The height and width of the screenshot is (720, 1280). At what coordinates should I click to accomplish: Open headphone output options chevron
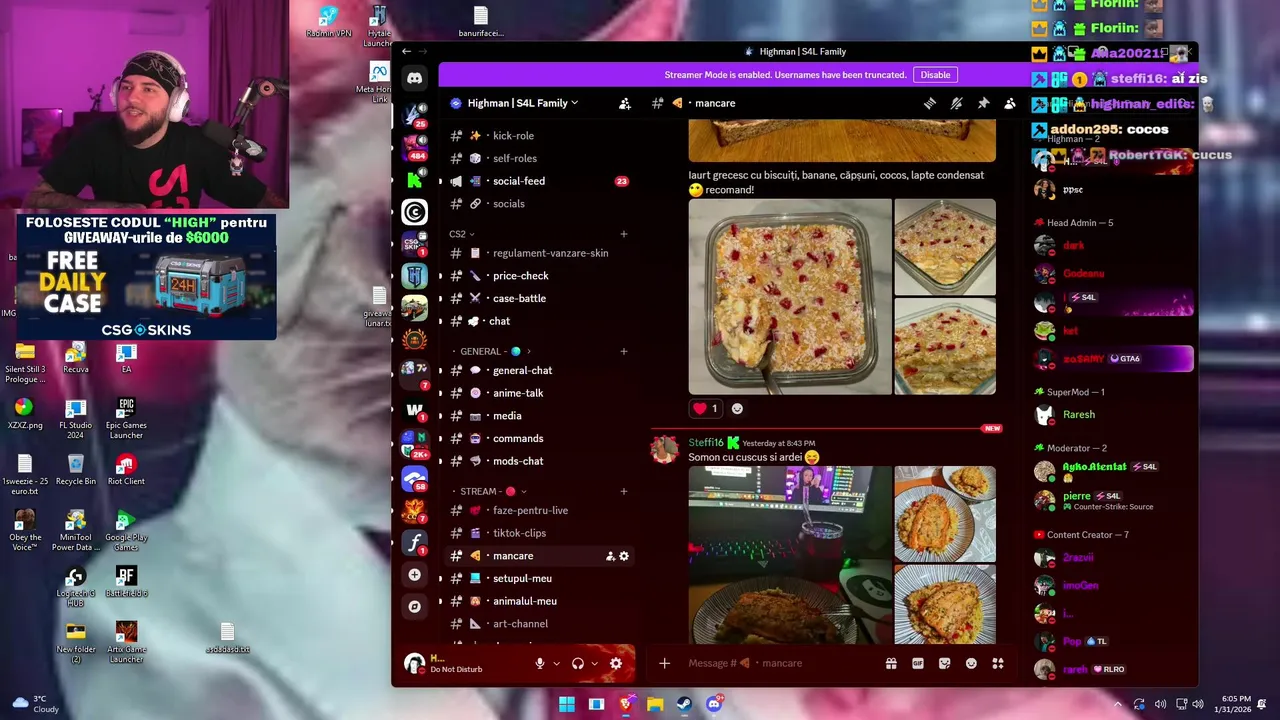click(x=595, y=663)
